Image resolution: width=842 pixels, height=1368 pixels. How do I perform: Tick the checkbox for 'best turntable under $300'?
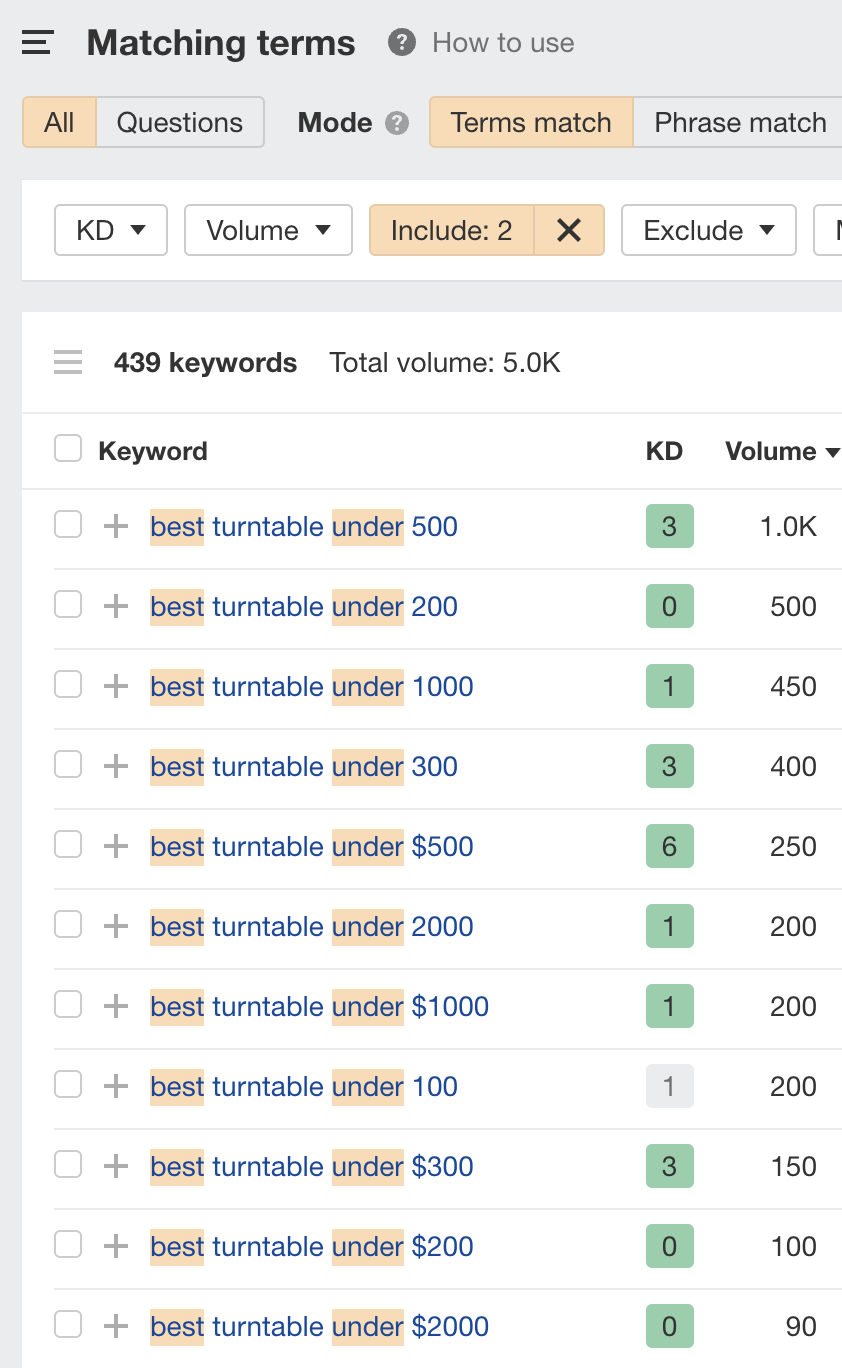(67, 1164)
